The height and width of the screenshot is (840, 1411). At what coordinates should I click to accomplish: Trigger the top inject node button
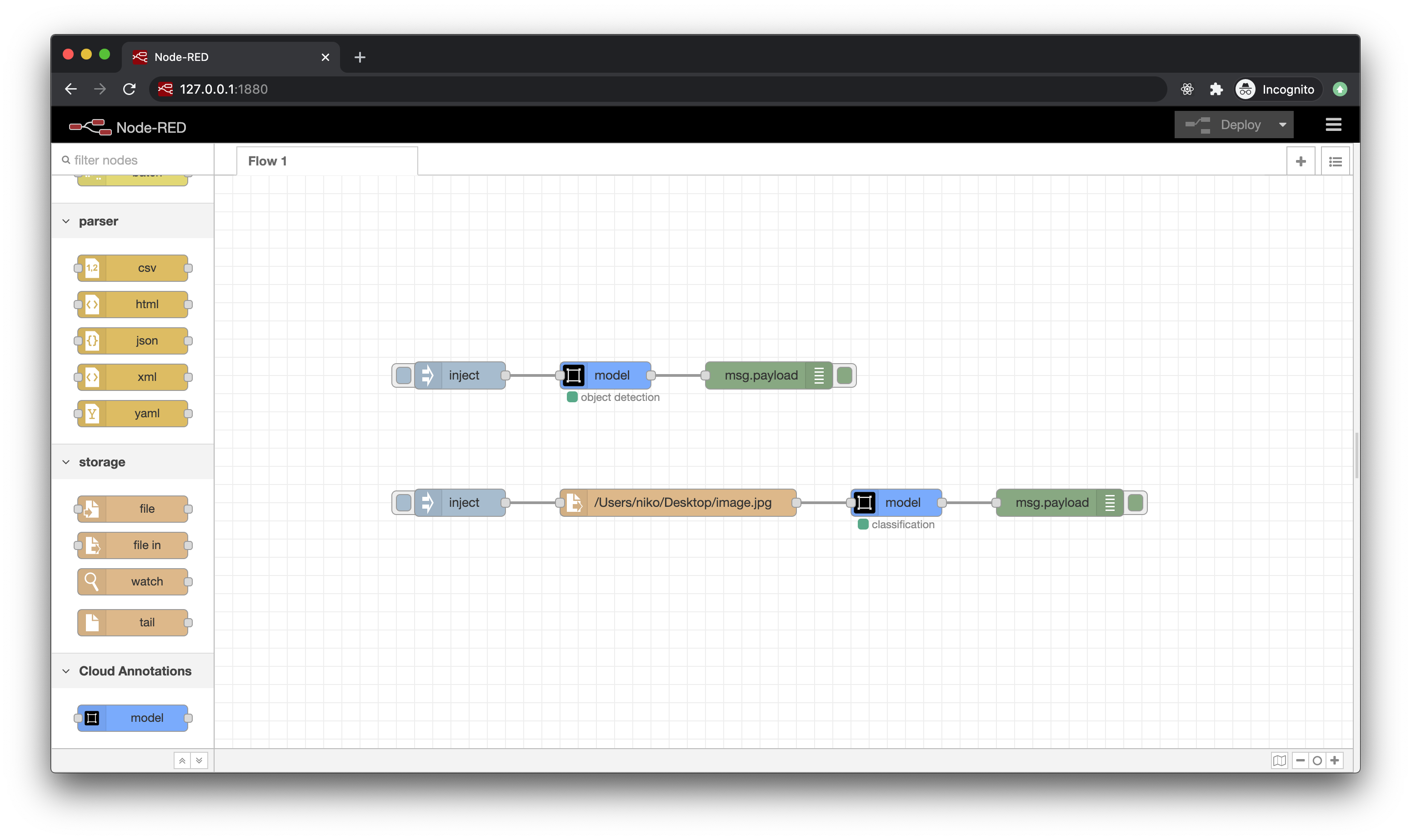click(x=404, y=375)
